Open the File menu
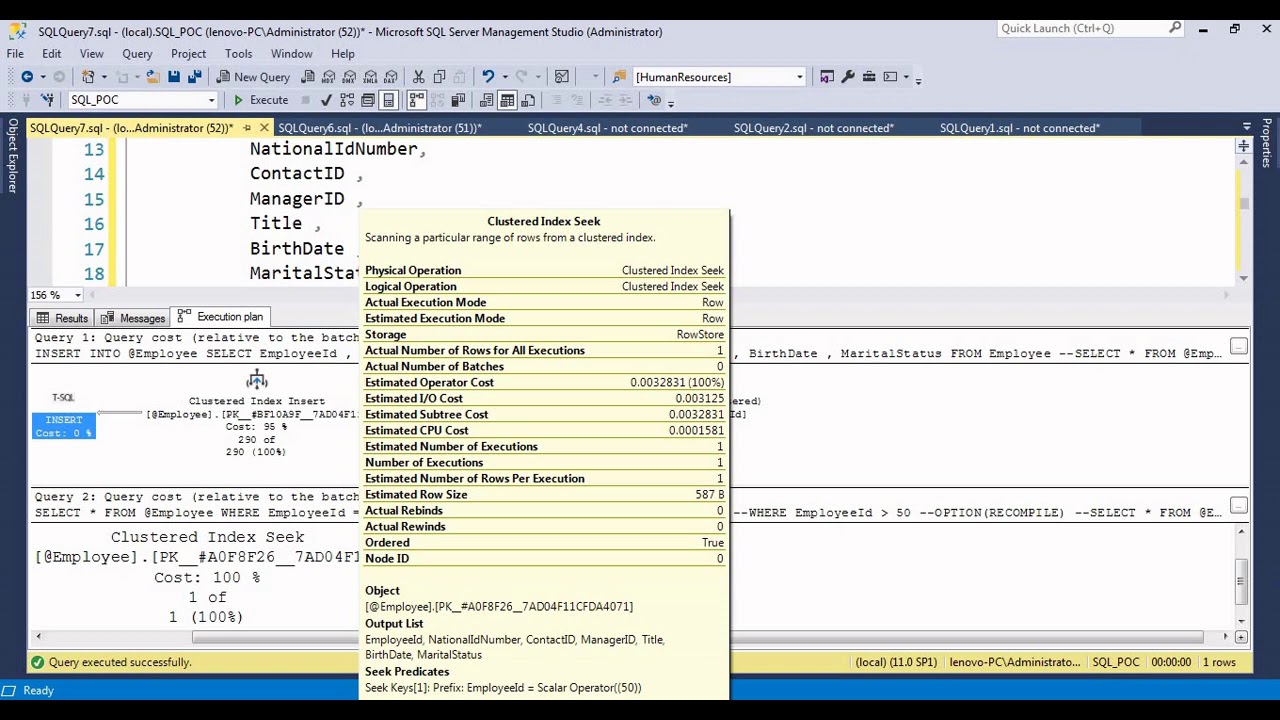This screenshot has height=720, width=1280. (16, 54)
